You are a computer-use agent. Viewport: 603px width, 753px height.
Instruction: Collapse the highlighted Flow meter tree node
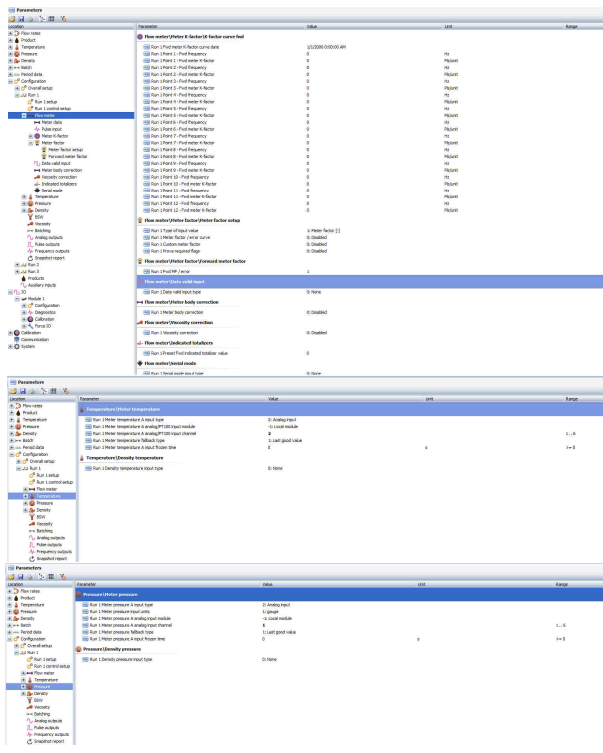pos(24,116)
